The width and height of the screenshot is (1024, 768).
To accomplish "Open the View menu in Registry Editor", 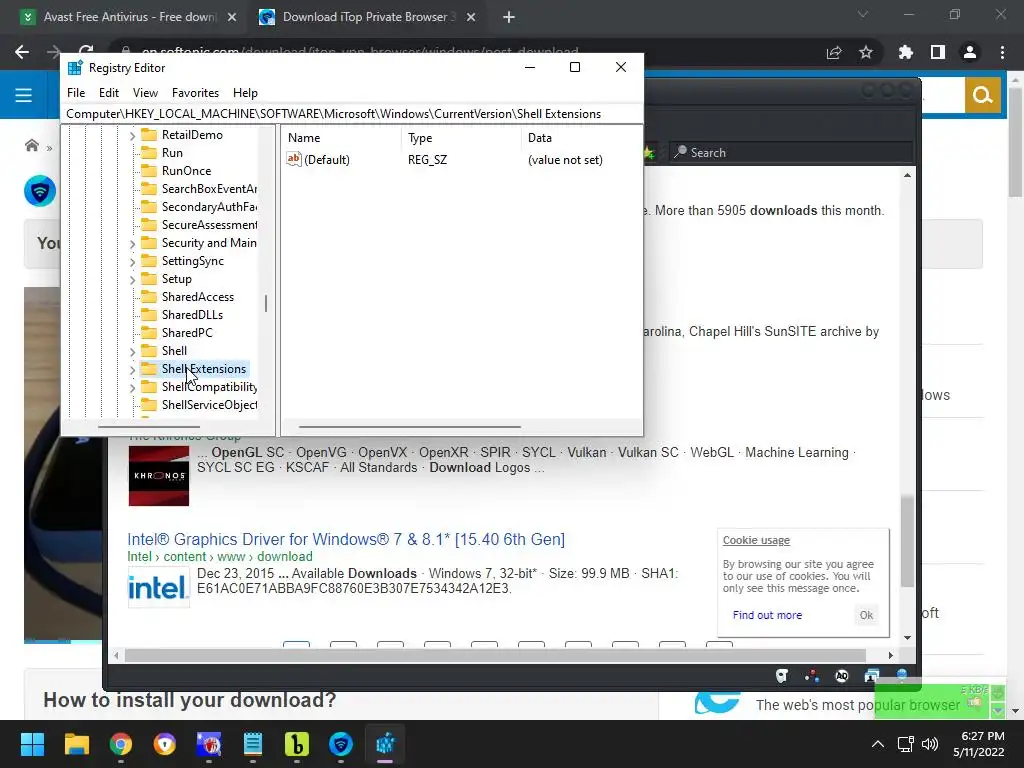I will pos(145,93).
